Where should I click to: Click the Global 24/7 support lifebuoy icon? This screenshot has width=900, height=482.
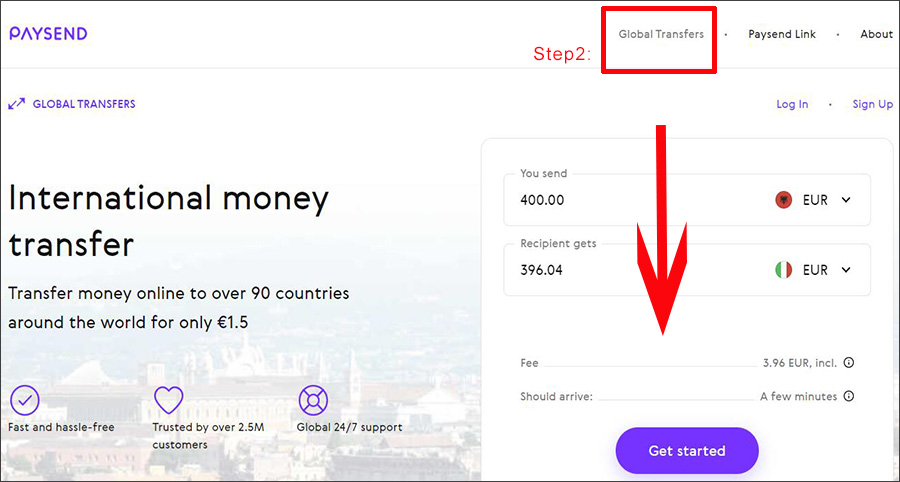coord(313,401)
